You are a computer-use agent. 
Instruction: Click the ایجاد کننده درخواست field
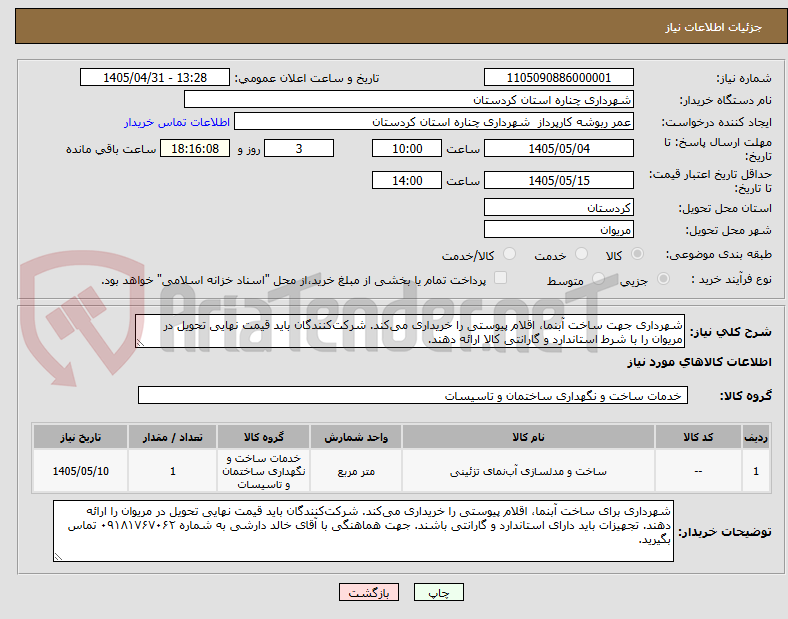[x=434, y=122]
